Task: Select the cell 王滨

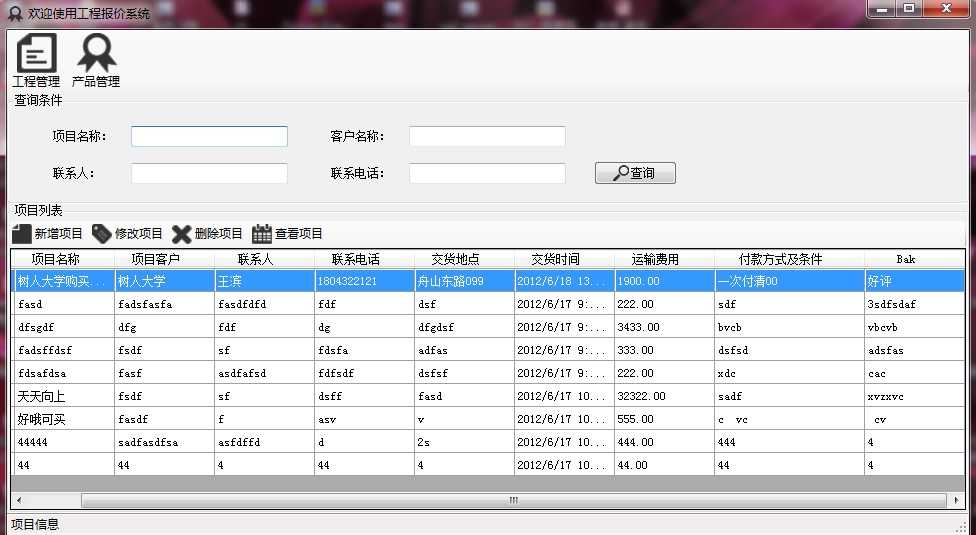Action: 265,281
